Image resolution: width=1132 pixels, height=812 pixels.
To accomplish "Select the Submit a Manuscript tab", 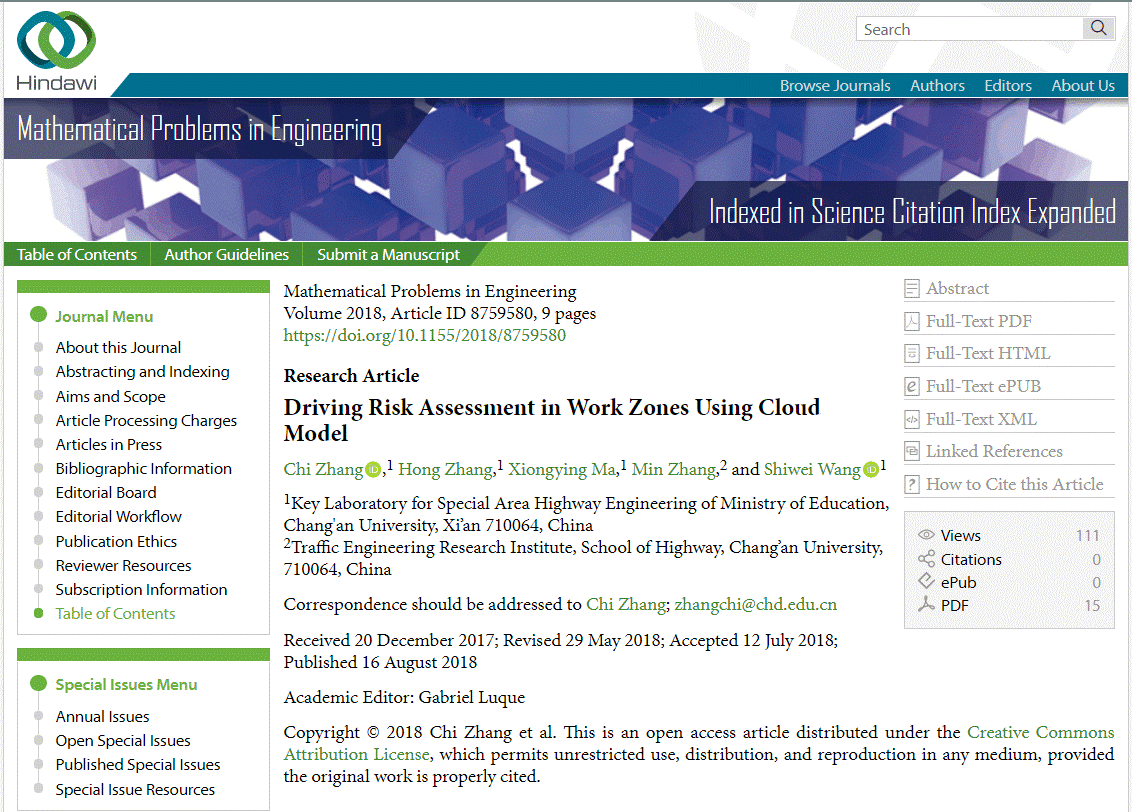I will point(388,254).
